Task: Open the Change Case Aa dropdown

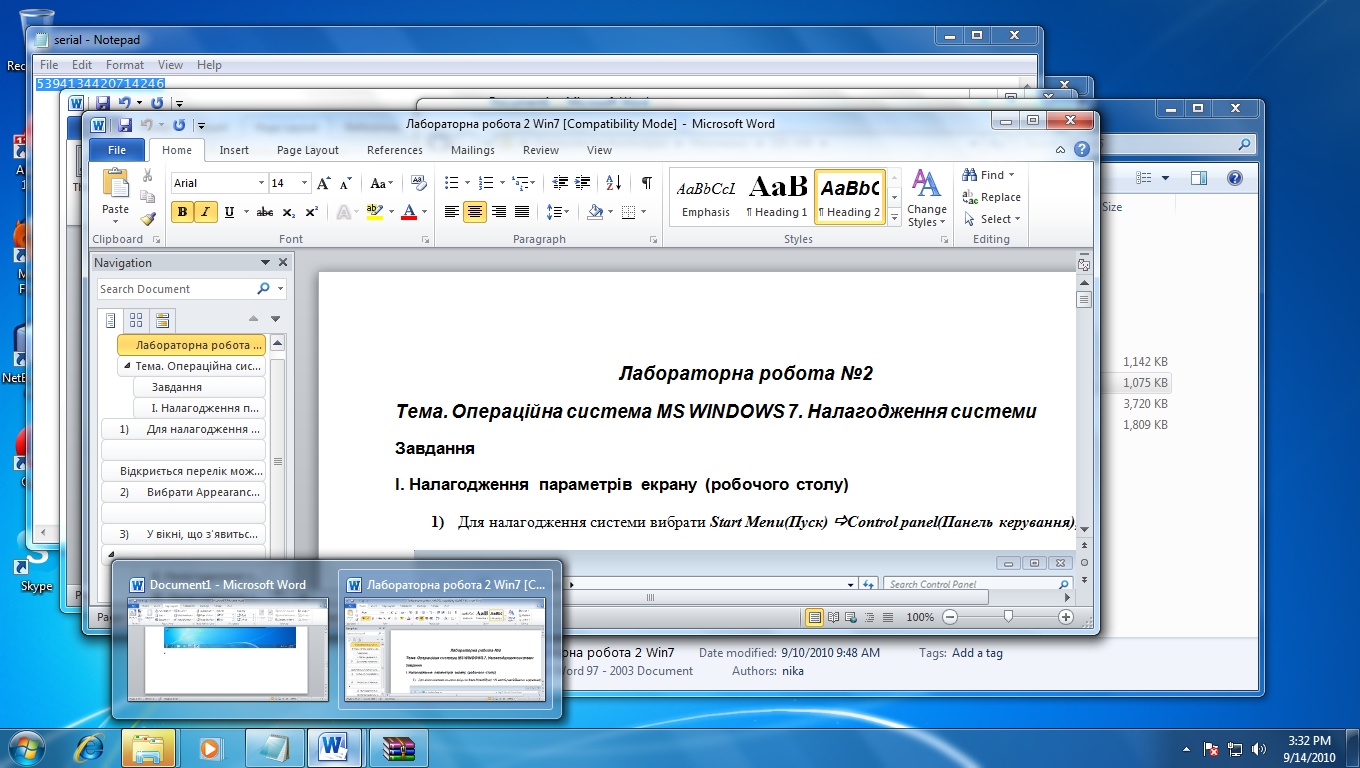Action: [x=381, y=183]
